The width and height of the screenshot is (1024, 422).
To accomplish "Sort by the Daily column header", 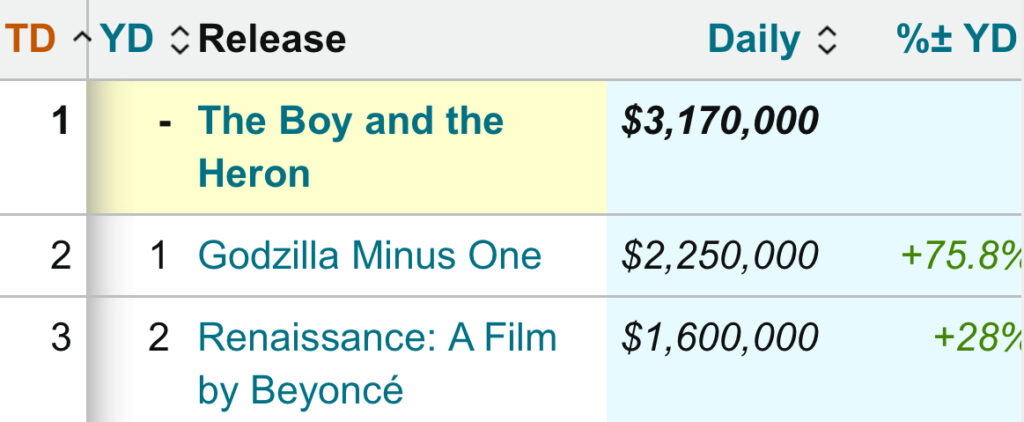I will click(754, 40).
